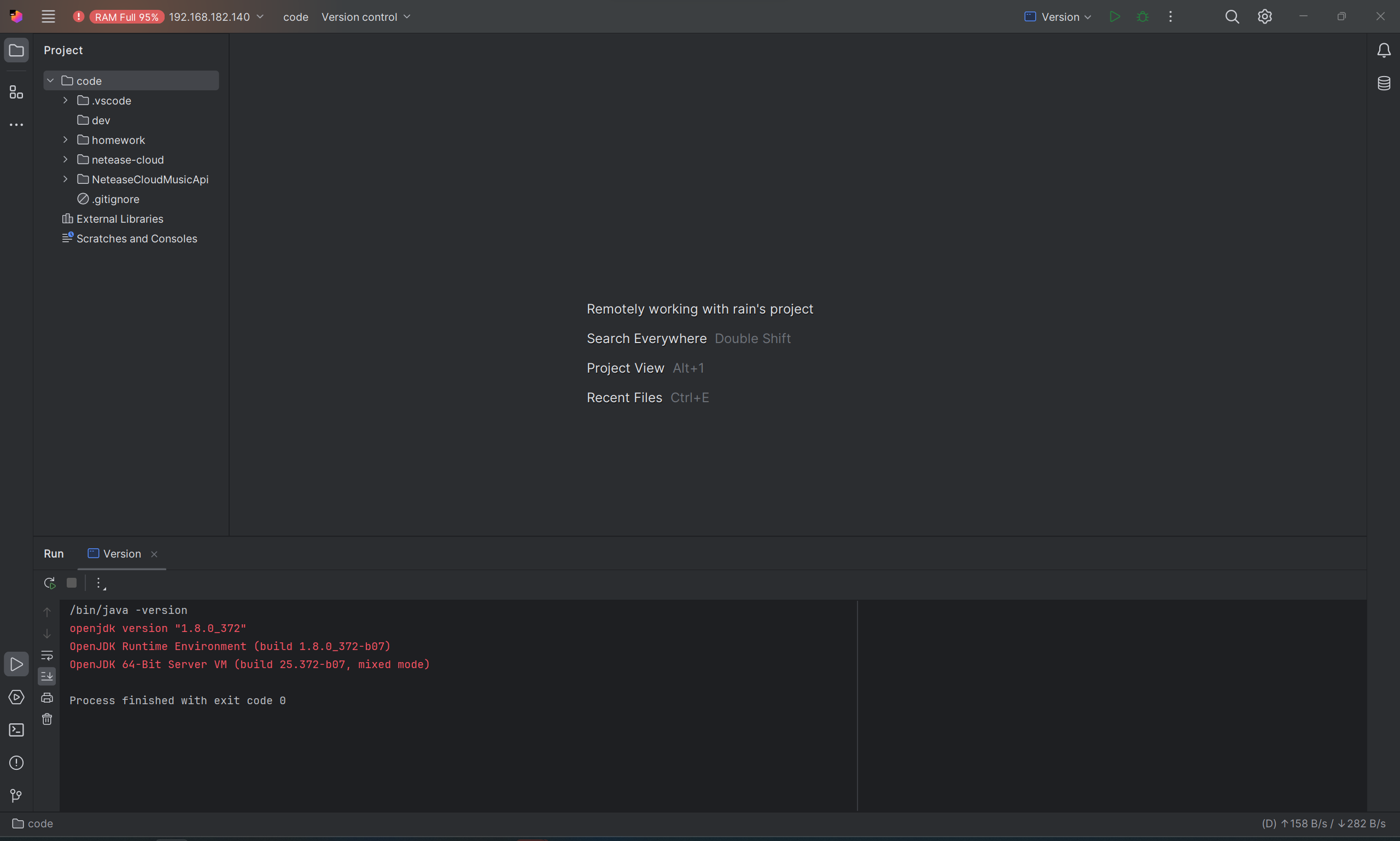Toggle the Version configuration dropdown arrow
The image size is (1400, 841).
pos(1090,17)
